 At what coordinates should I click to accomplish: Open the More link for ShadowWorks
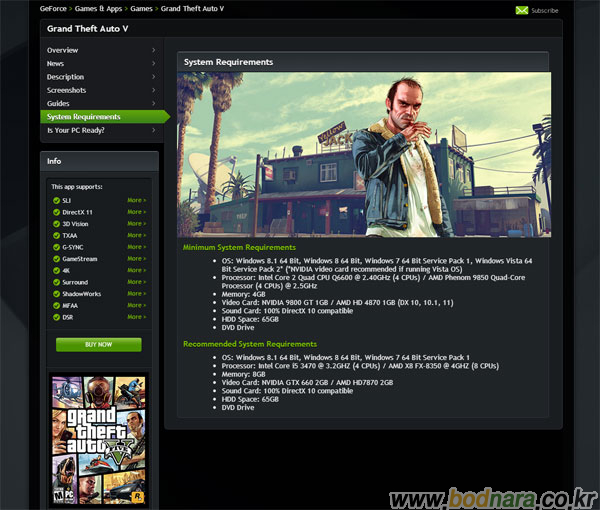point(137,293)
